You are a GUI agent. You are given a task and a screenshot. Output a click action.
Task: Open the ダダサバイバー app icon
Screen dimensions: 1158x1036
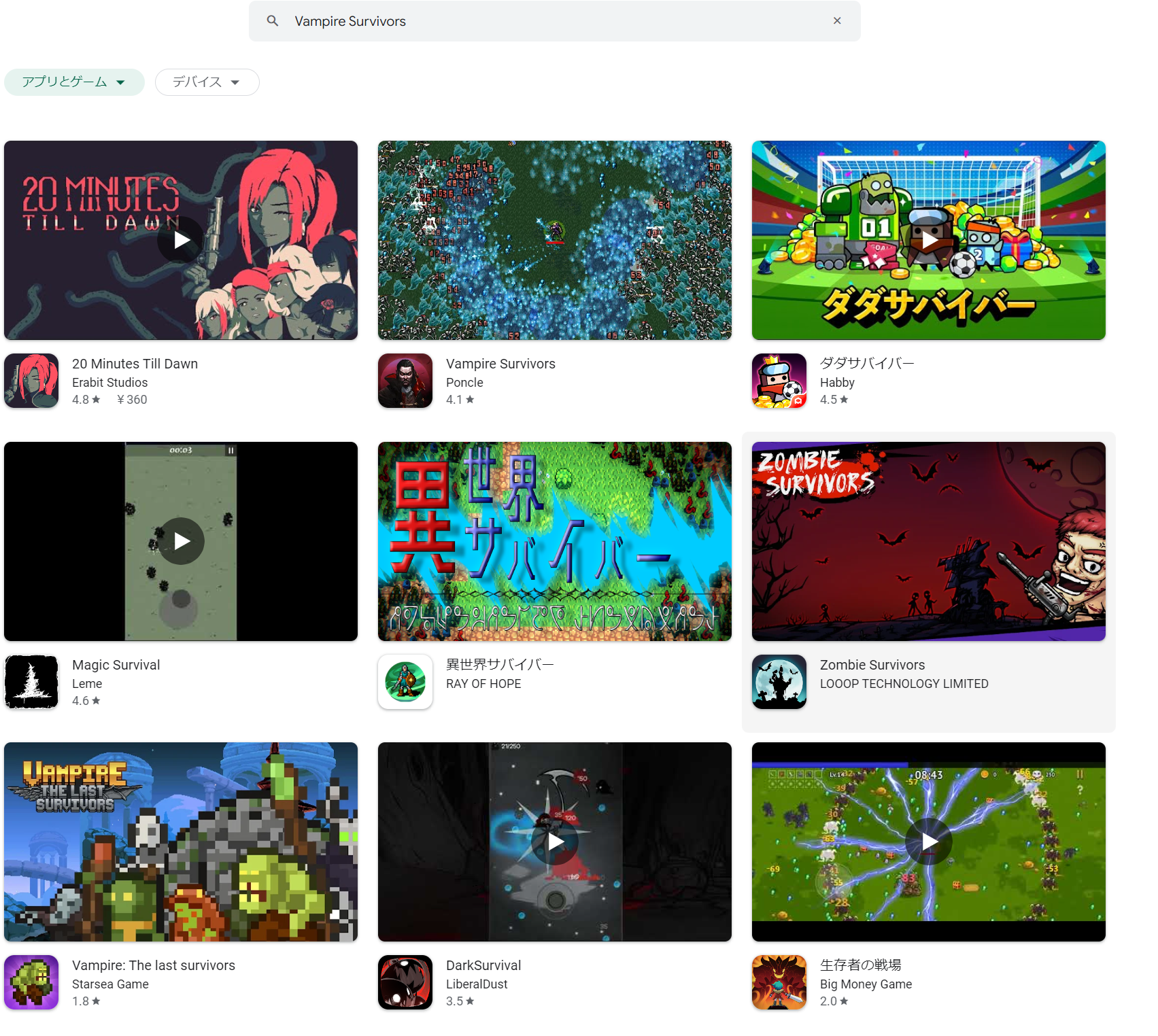(779, 381)
